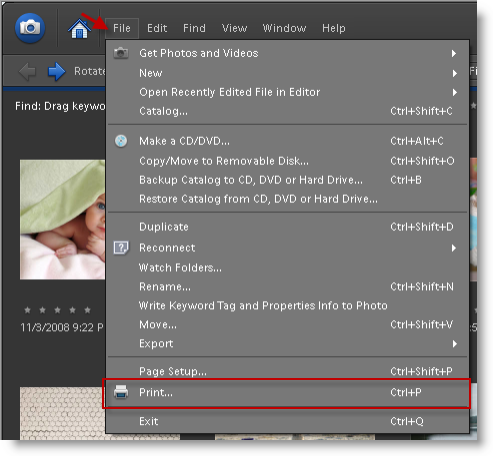Screen dimensions: 493x456
Task: Set fourth star rating under baby photo
Action: pyautogui.click(x=72, y=310)
